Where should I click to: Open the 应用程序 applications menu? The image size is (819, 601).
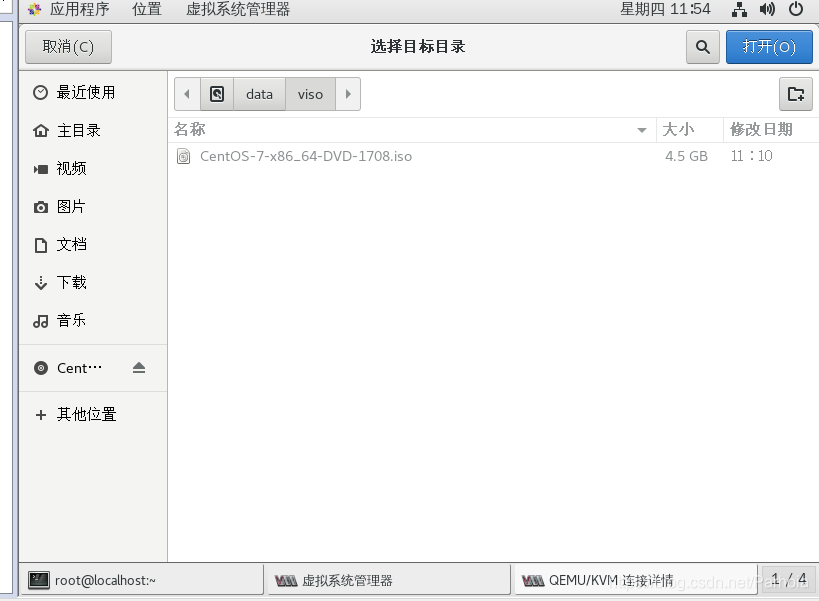click(79, 9)
